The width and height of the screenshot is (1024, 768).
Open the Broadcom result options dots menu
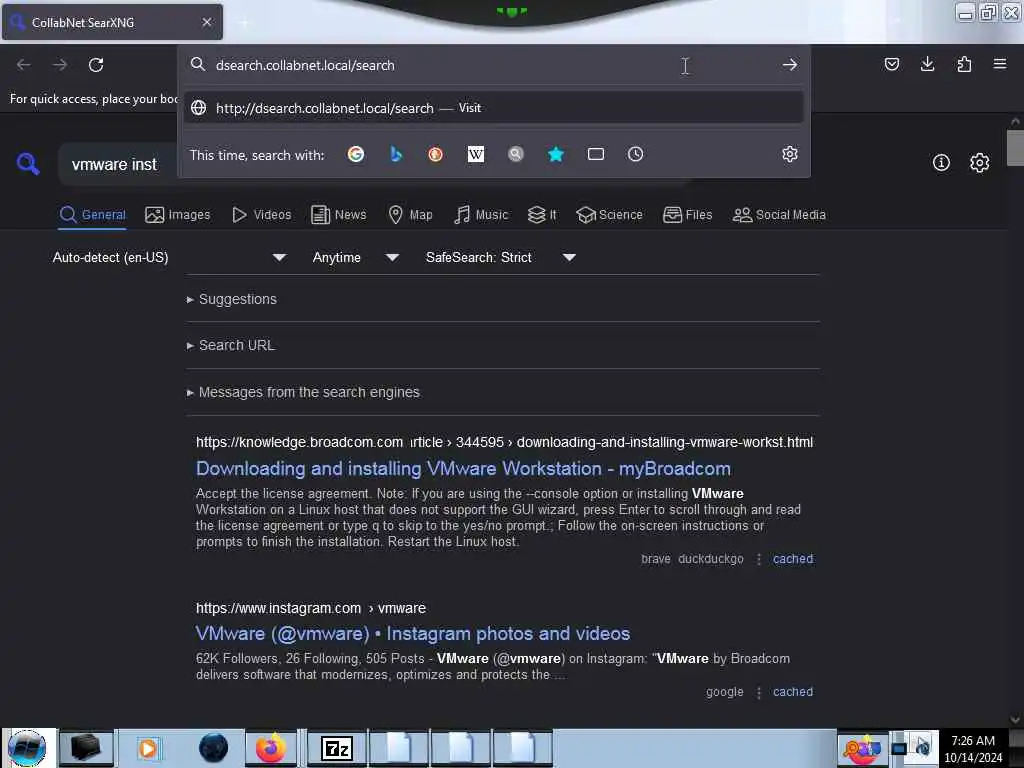point(758,559)
